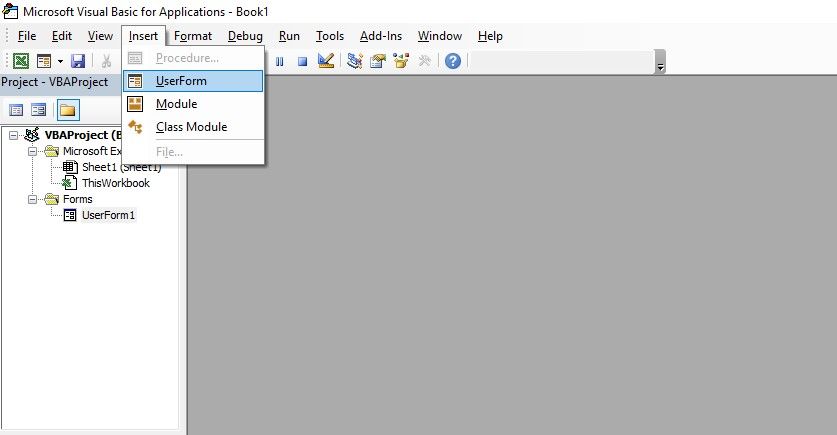Choose Module from the Insert menu
Viewport: 837px width, 435px height.
click(x=193, y=104)
